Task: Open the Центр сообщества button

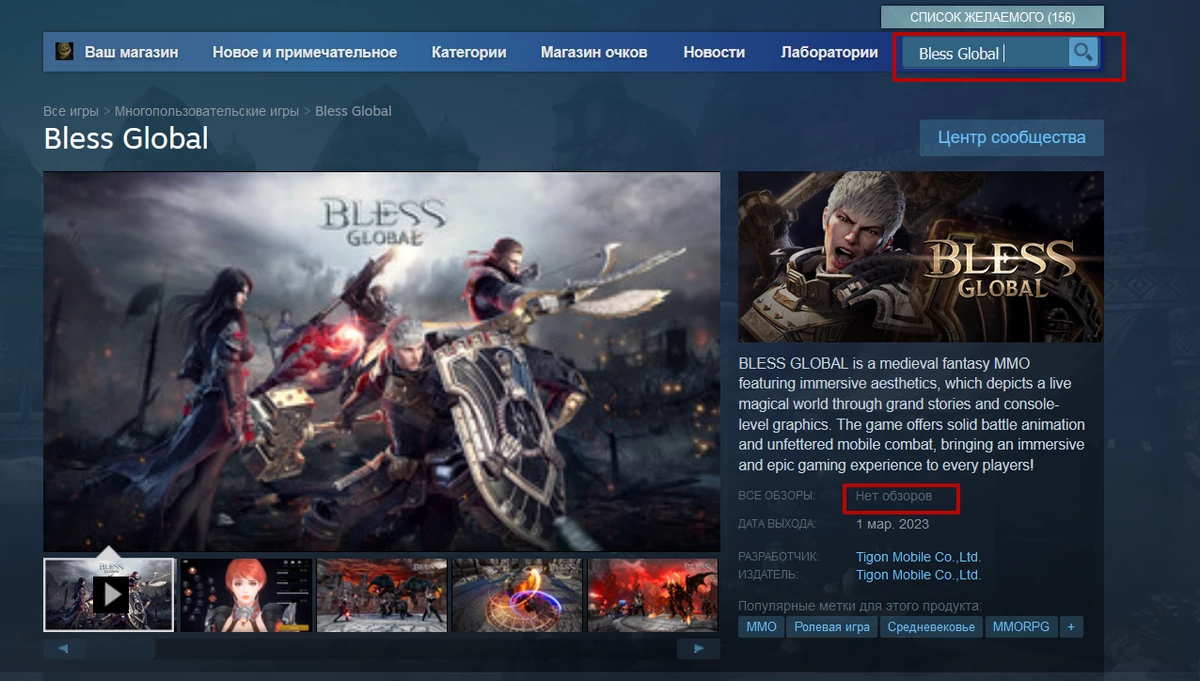Action: [x=1011, y=138]
